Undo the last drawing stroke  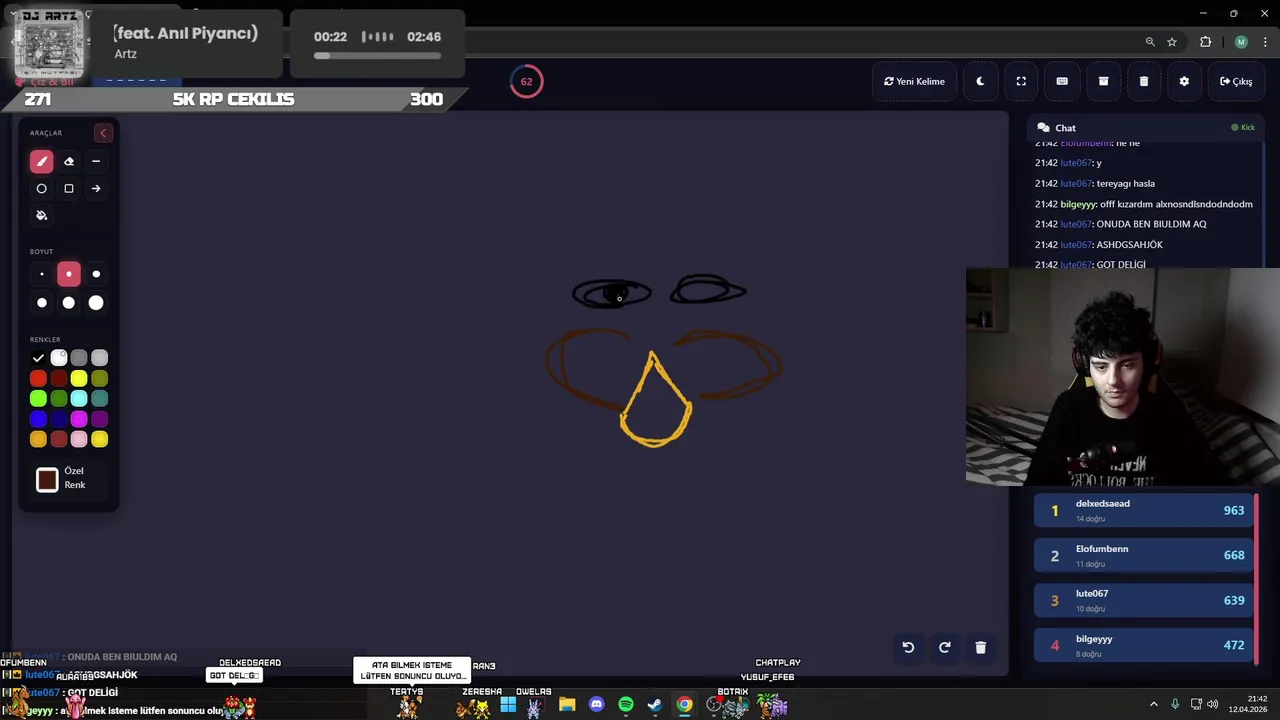tap(908, 647)
